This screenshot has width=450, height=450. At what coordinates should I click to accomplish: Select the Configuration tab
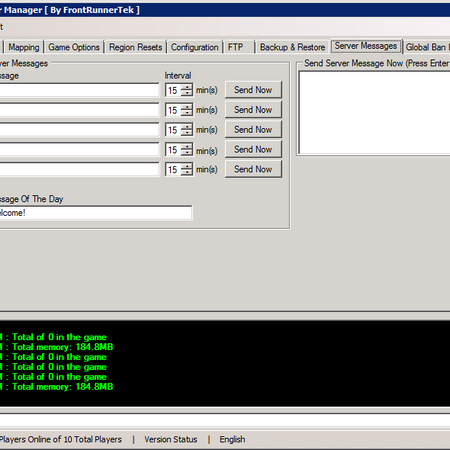point(194,47)
